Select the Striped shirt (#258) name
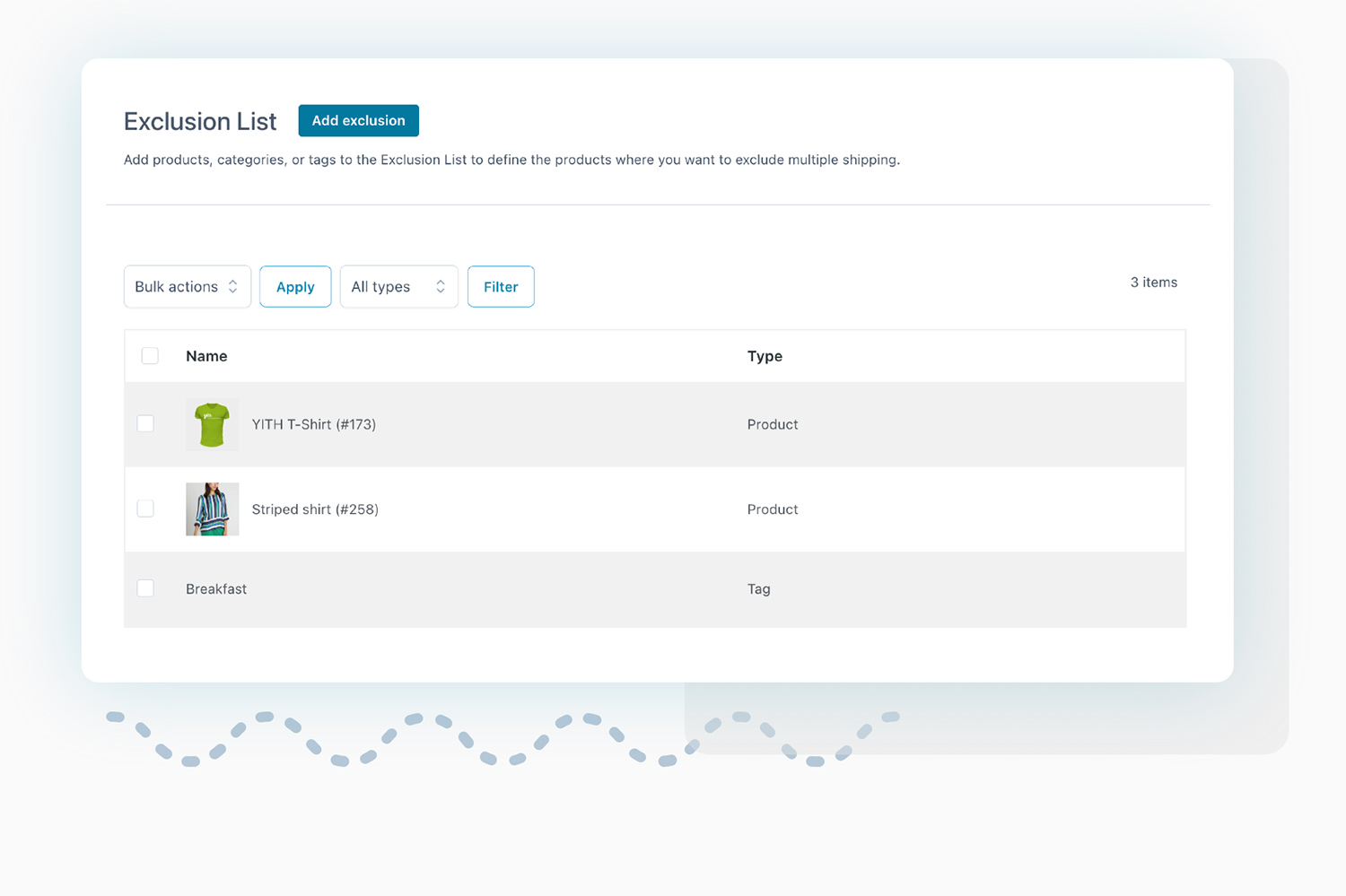Image resolution: width=1346 pixels, height=896 pixels. (x=315, y=509)
